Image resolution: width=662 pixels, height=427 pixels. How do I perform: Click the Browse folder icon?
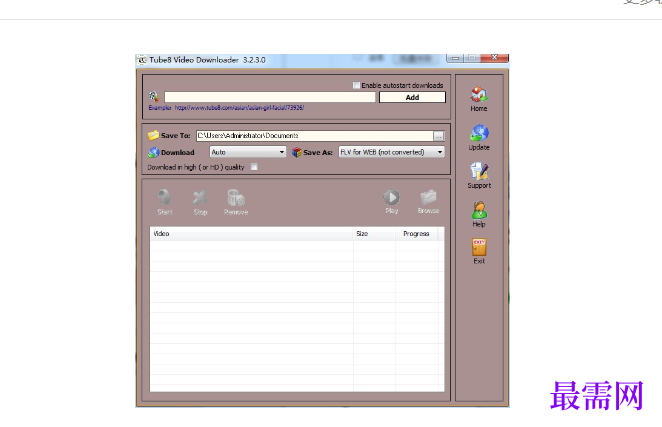428,197
